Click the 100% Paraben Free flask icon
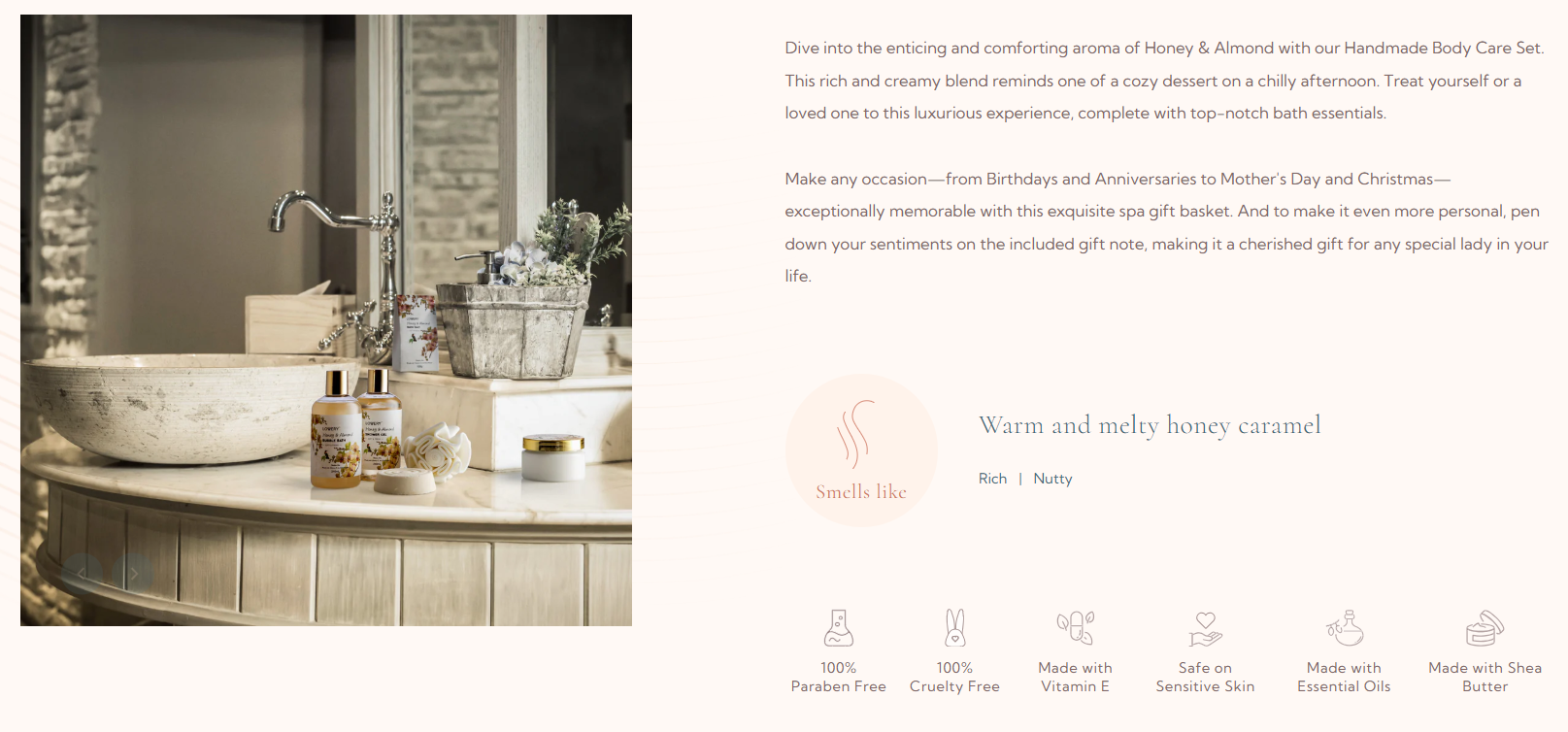 pos(839,628)
